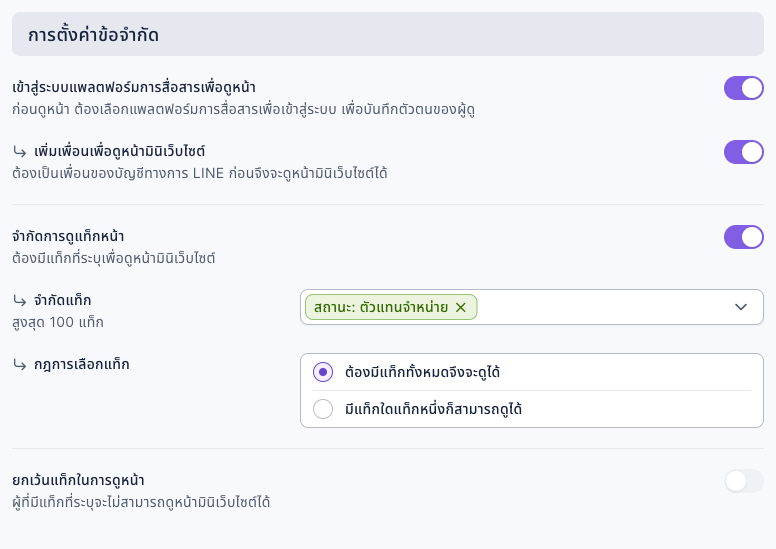Image resolution: width=776 pixels, height=549 pixels.
Task: Click the สูงสุด 100 แท็ก hint text
Action: click(58, 322)
